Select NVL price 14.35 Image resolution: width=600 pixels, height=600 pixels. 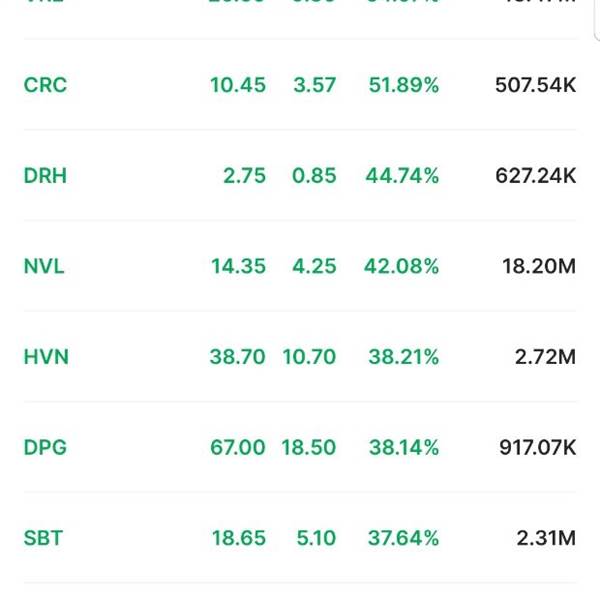point(238,266)
